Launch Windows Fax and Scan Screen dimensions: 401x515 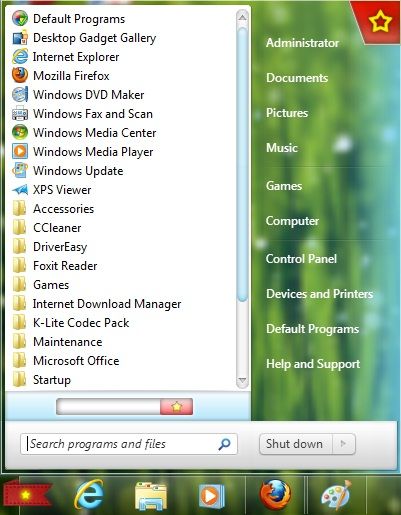(82, 114)
